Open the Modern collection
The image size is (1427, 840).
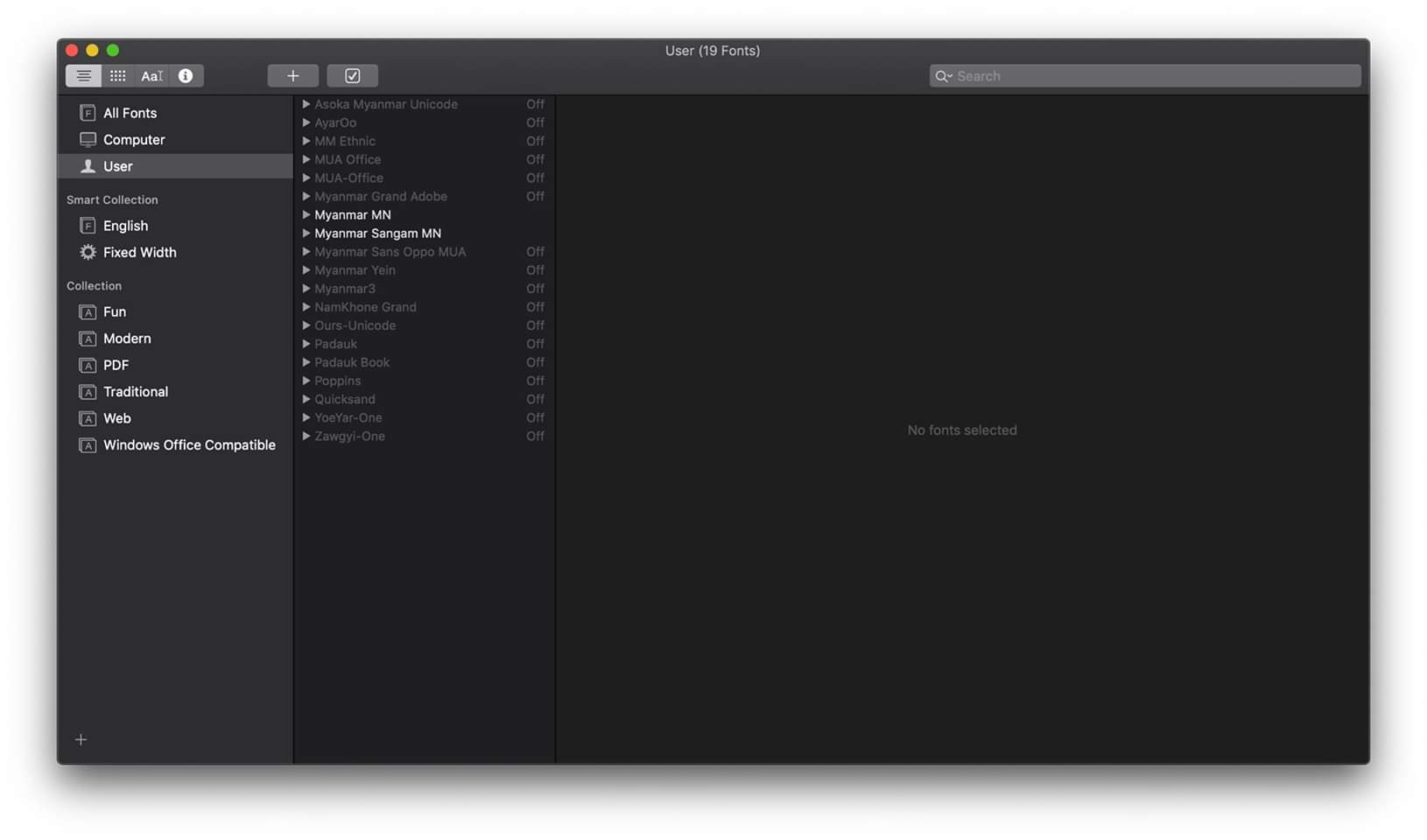(x=176, y=339)
